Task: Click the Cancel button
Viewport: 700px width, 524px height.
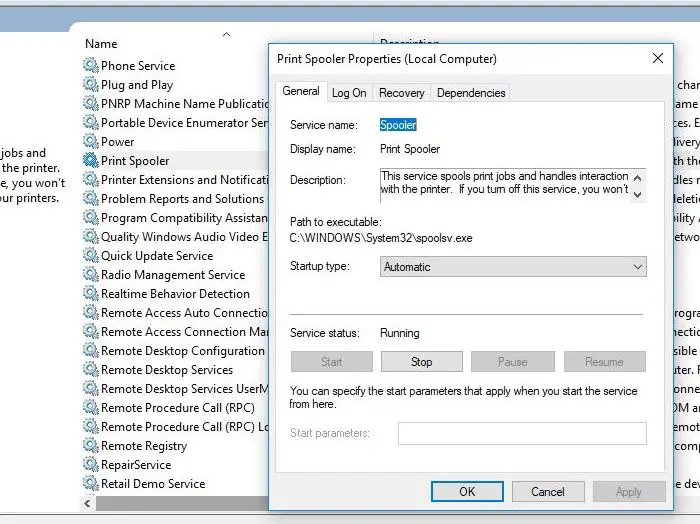Action: [548, 491]
